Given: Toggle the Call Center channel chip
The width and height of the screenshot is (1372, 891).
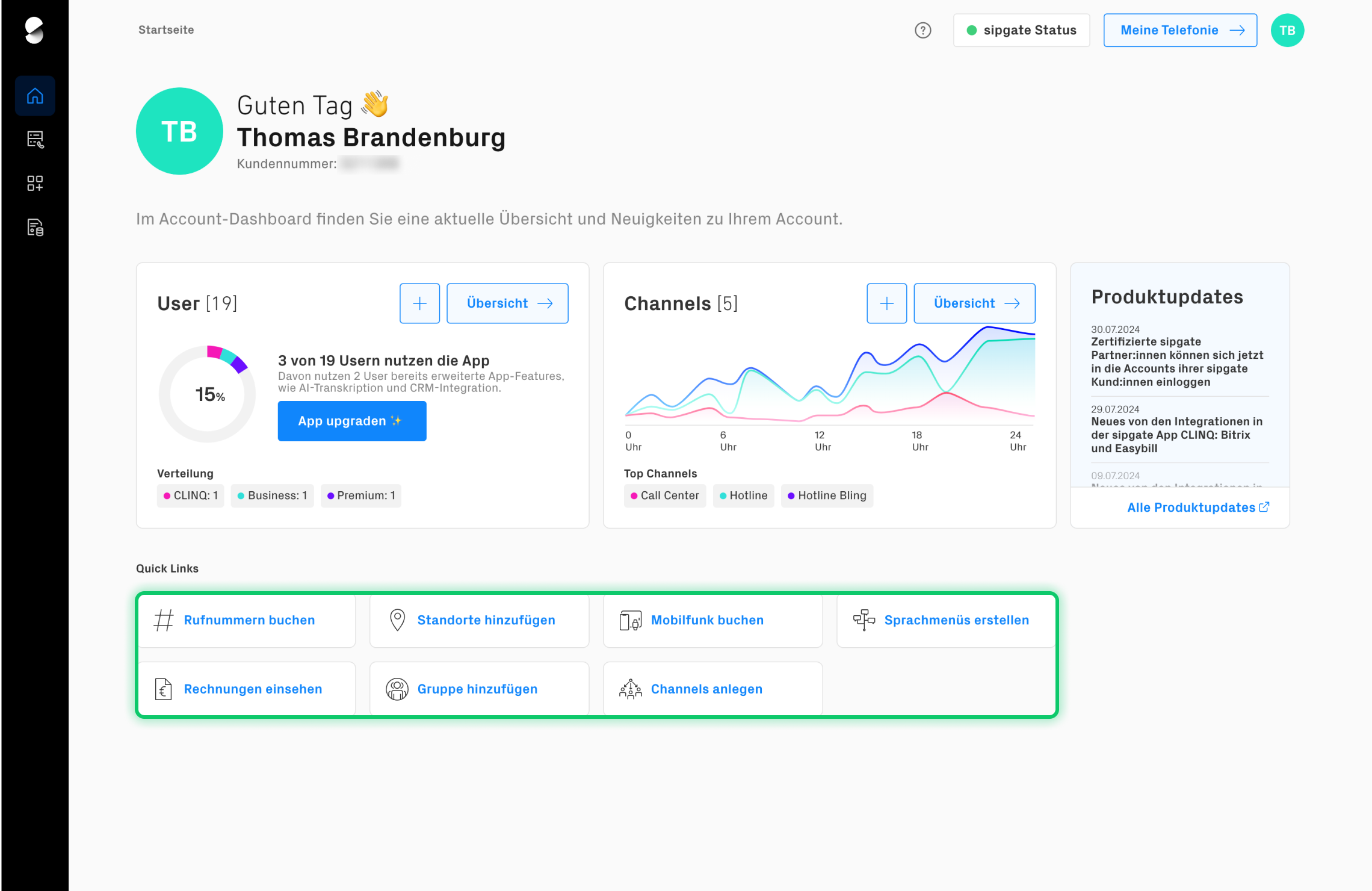Looking at the screenshot, I should click(x=664, y=495).
